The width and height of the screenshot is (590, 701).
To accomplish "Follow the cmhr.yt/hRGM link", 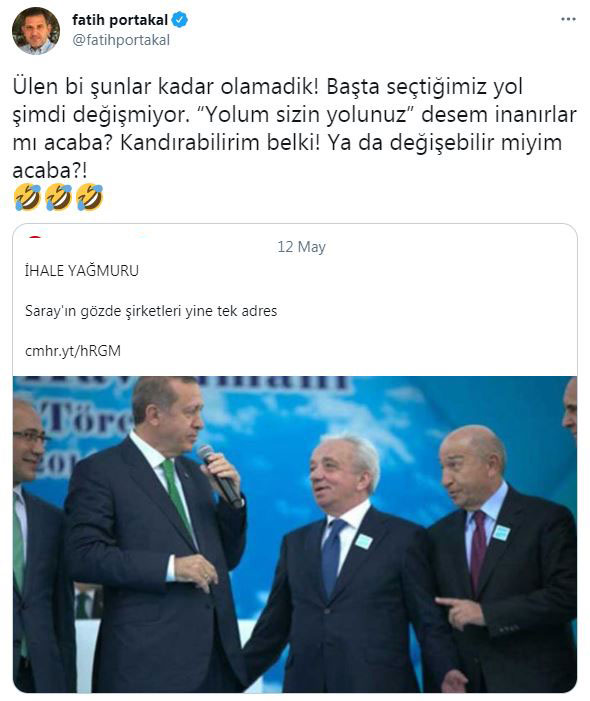I will click(x=73, y=351).
